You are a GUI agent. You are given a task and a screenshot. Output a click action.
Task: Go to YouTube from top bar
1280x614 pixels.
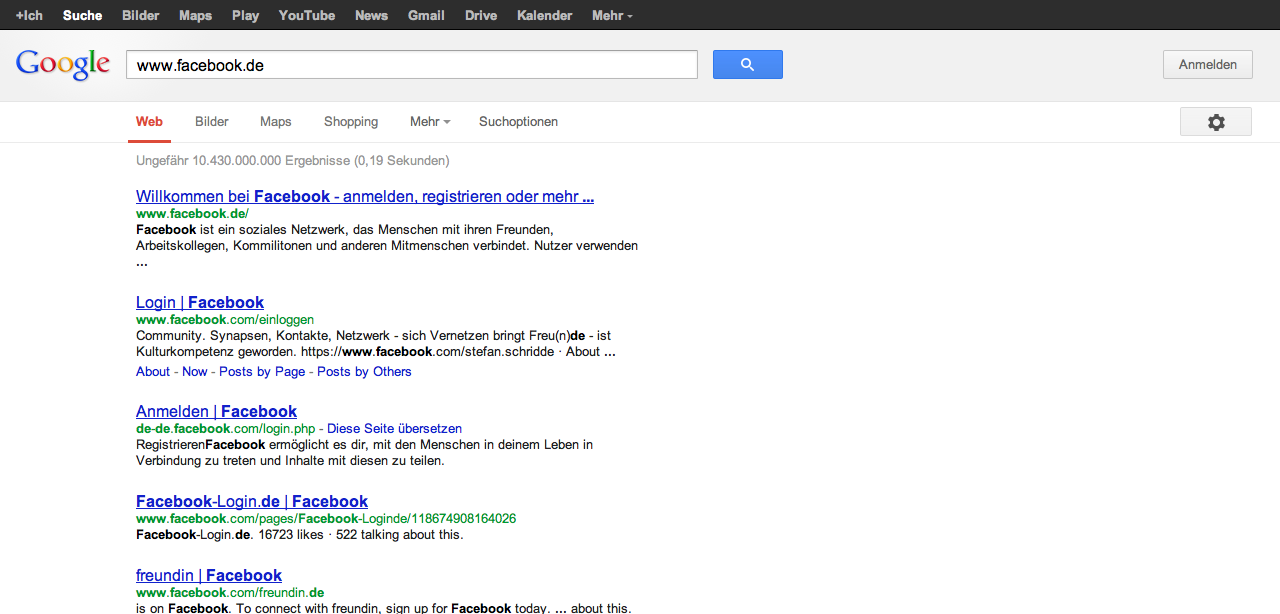tap(307, 15)
